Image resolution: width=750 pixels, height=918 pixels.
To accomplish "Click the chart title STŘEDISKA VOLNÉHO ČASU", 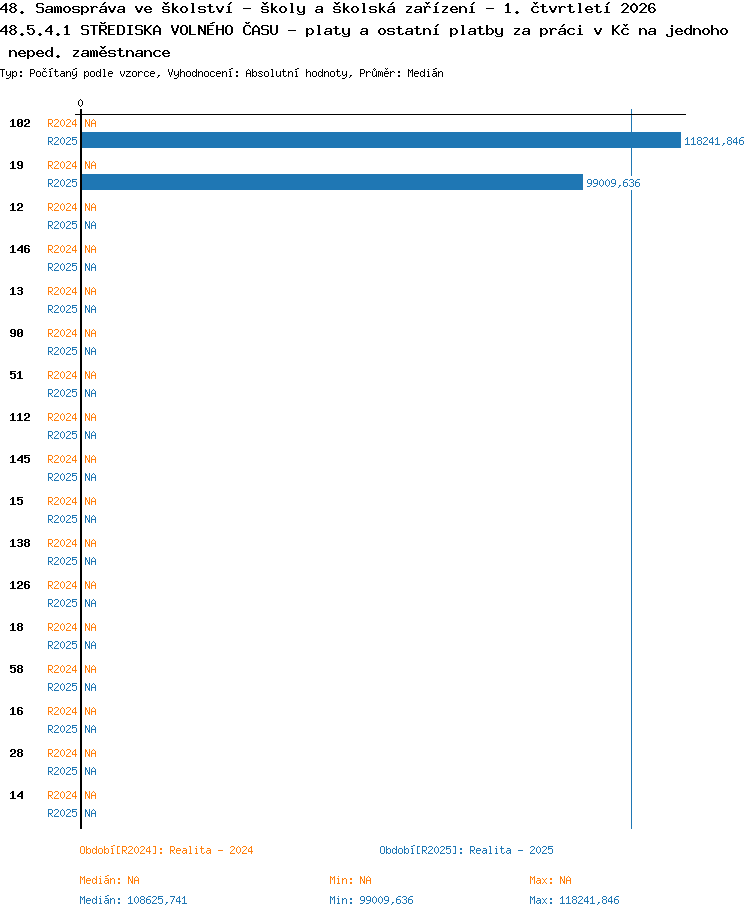I will 179,30.
